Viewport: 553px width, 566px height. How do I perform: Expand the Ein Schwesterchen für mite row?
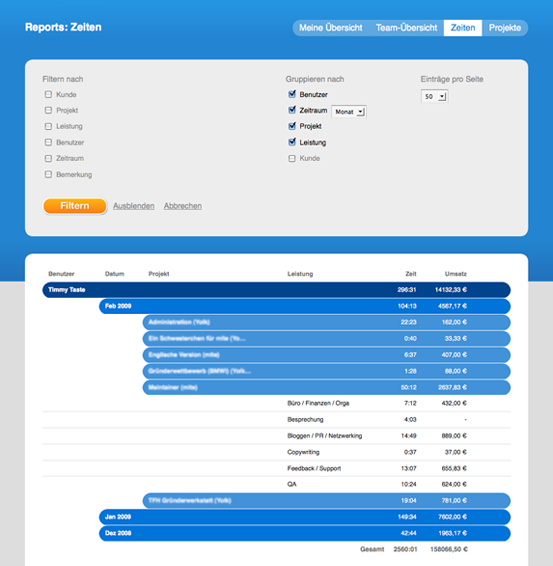[327, 339]
